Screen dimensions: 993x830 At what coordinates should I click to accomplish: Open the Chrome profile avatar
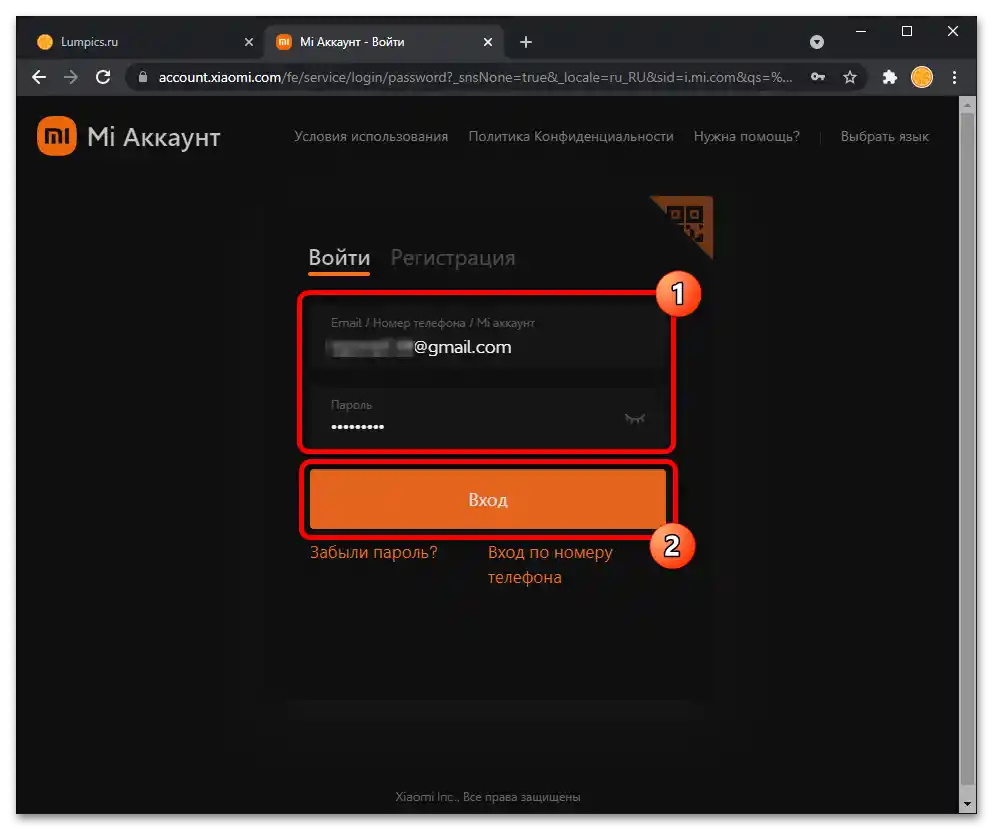point(922,77)
